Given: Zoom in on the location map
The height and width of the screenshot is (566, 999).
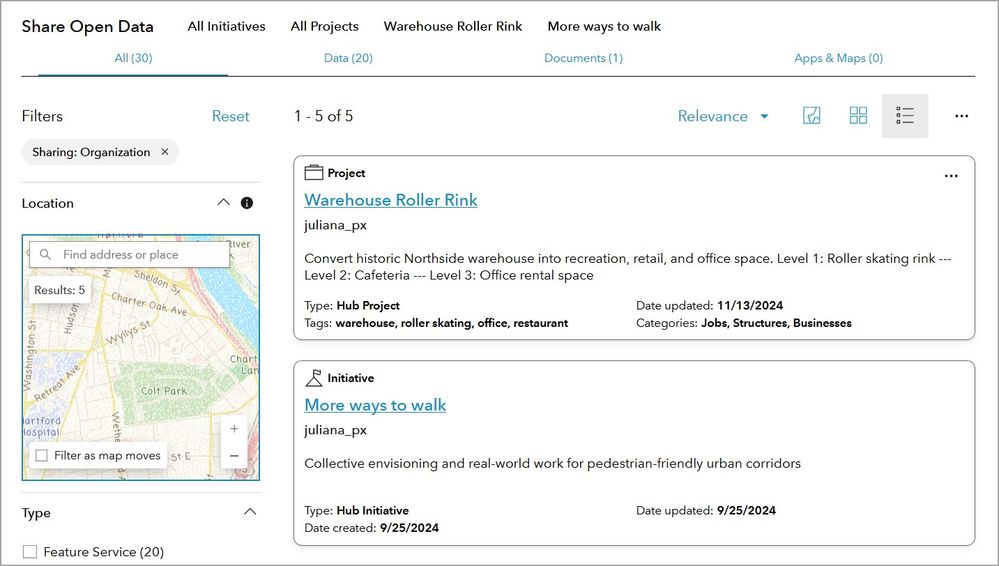Looking at the screenshot, I should pos(234,429).
